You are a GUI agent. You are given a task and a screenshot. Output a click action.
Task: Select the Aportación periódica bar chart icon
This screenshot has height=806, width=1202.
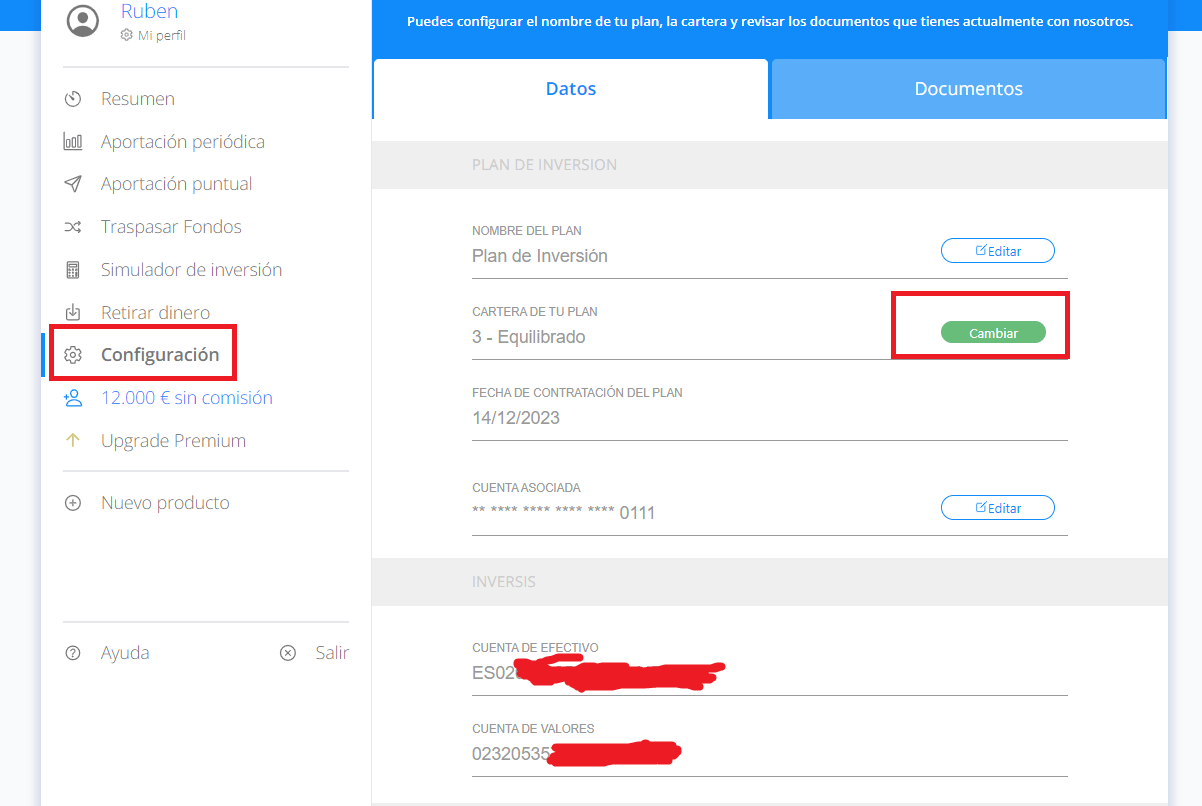click(72, 142)
